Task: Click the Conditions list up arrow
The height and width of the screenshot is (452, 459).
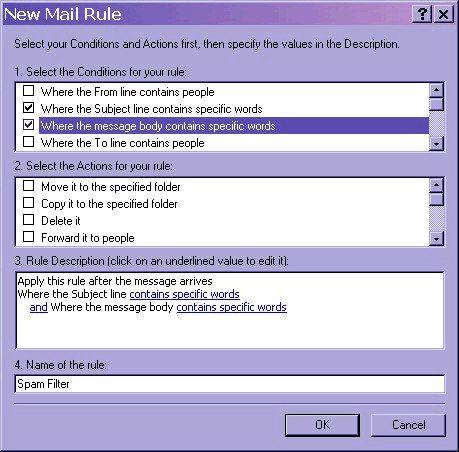Action: pyautogui.click(x=436, y=90)
